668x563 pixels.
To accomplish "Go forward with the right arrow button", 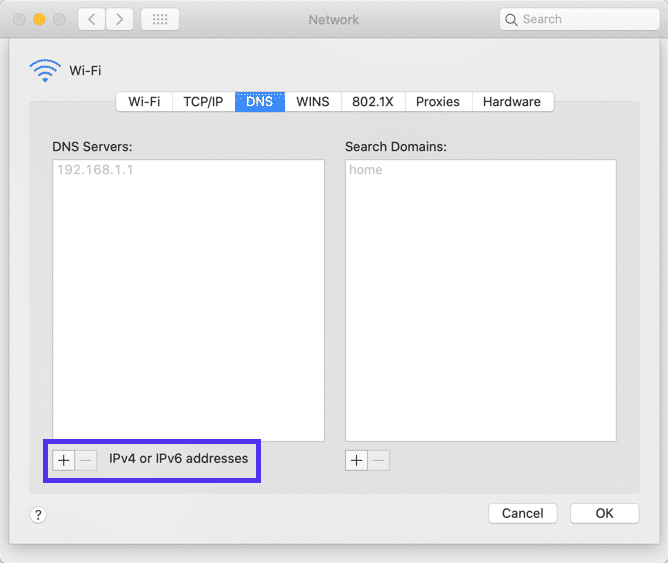I will click(120, 19).
